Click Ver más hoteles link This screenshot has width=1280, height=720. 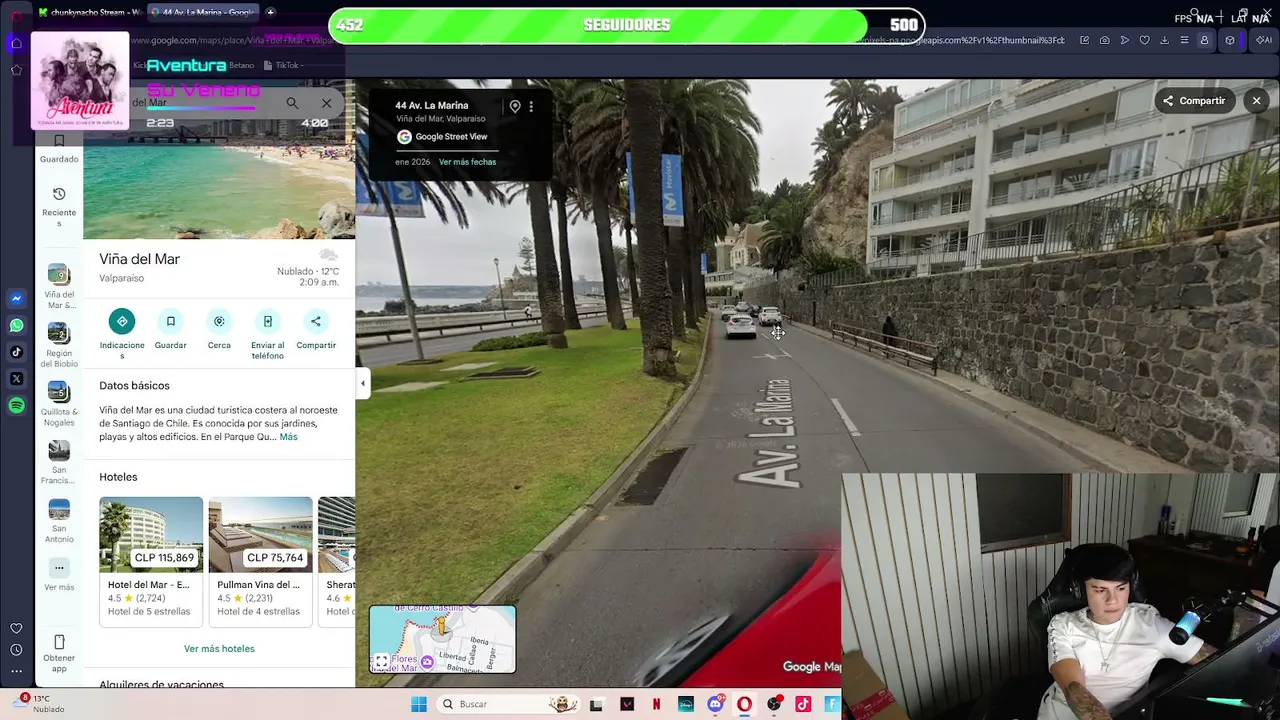coord(219,649)
